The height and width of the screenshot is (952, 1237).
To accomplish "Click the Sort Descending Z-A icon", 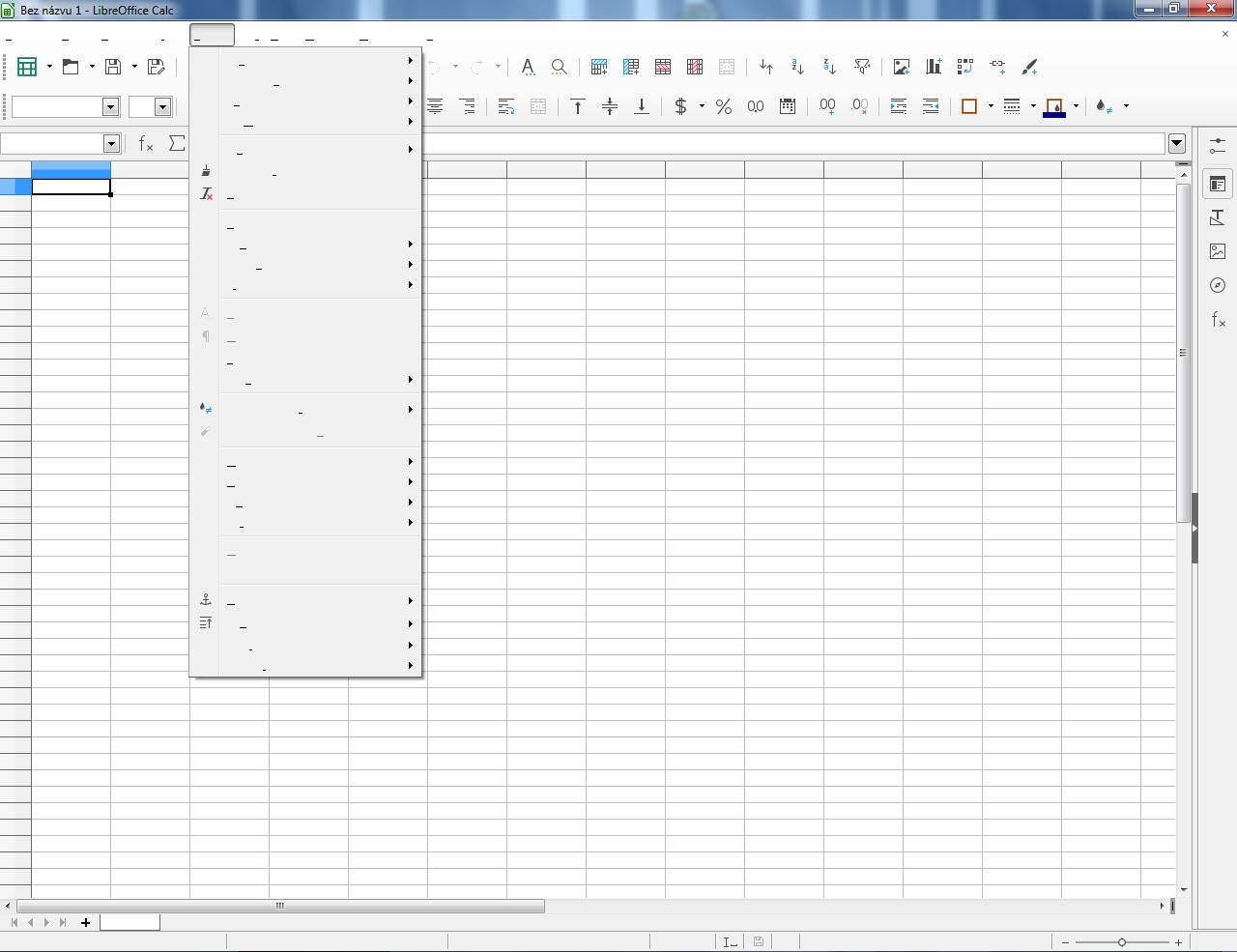I will point(830,67).
